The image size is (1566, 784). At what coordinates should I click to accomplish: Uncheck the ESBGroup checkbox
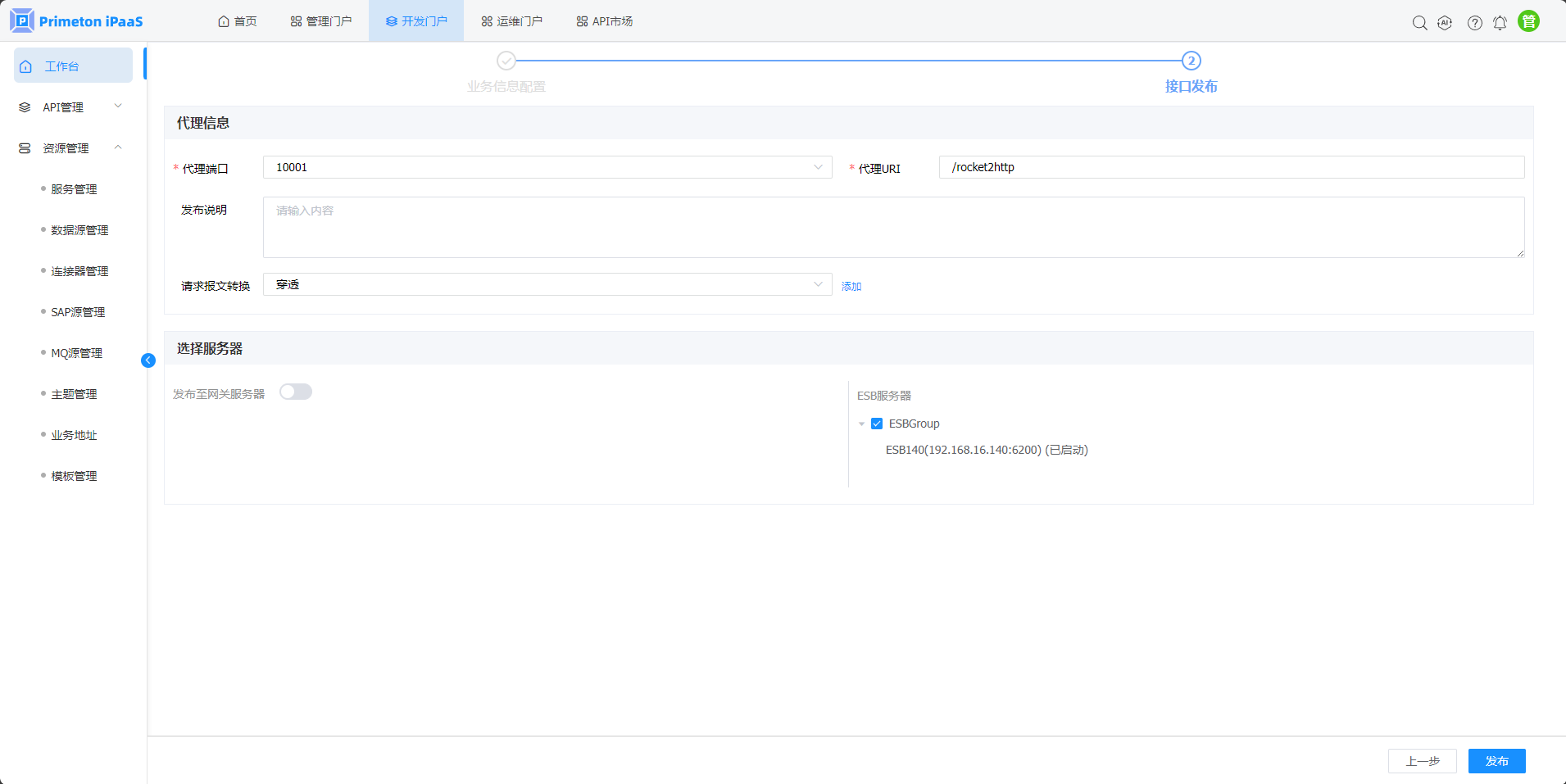(877, 424)
